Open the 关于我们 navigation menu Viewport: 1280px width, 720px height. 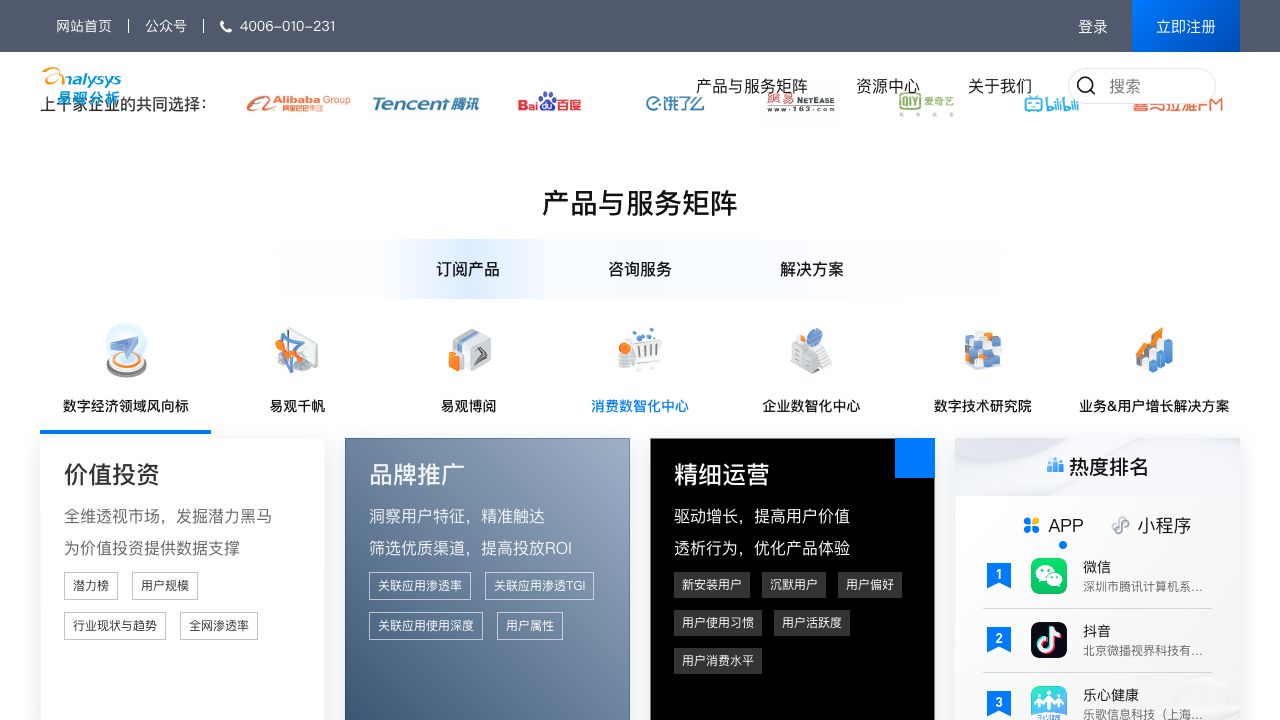(x=999, y=86)
